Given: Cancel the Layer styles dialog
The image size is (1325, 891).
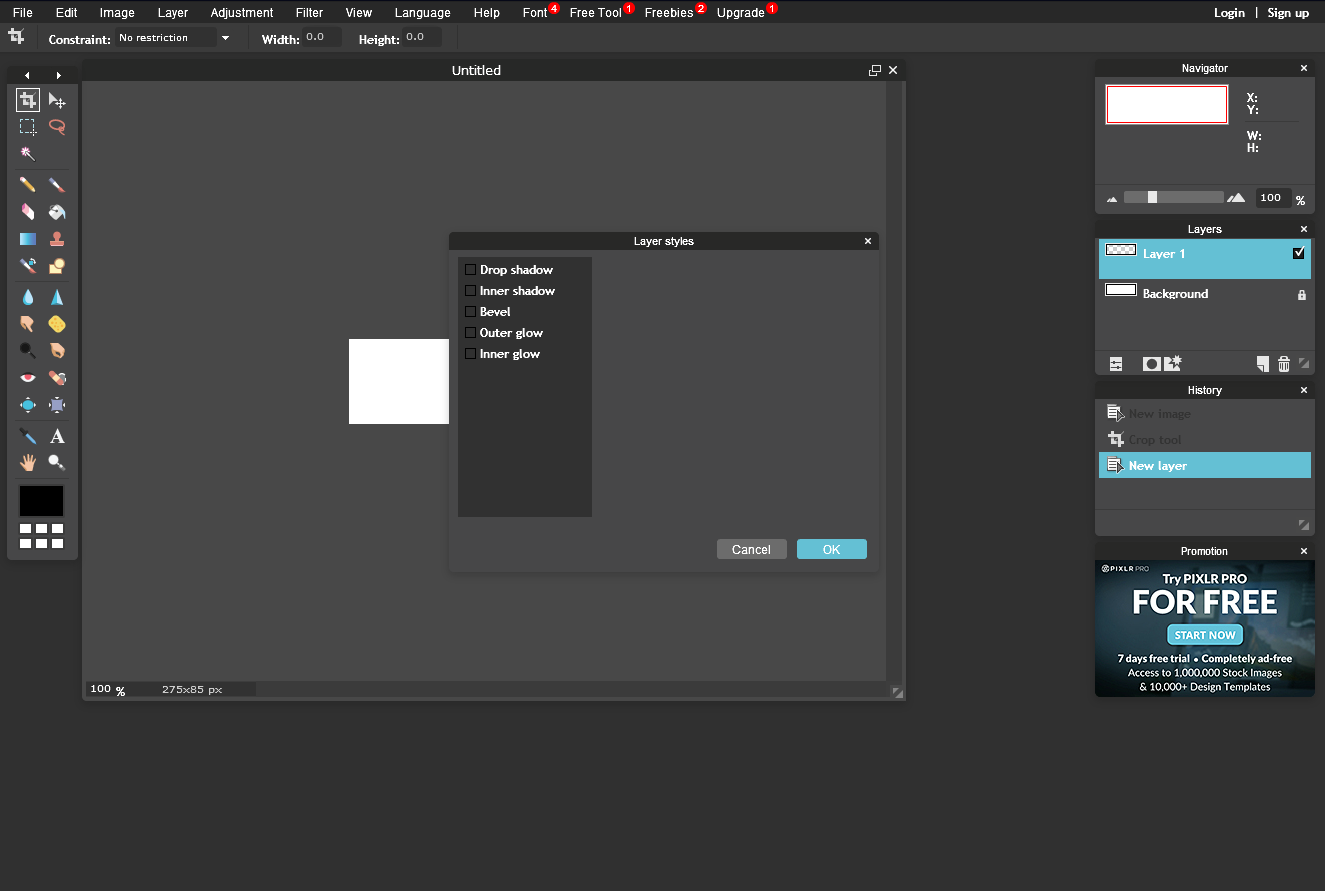Looking at the screenshot, I should (751, 549).
